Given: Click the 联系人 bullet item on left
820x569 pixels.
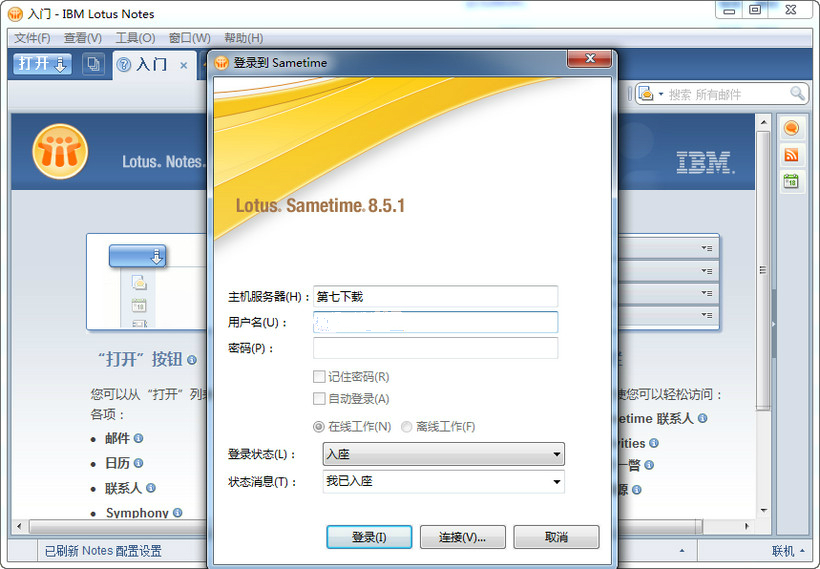Looking at the screenshot, I should tap(123, 488).
